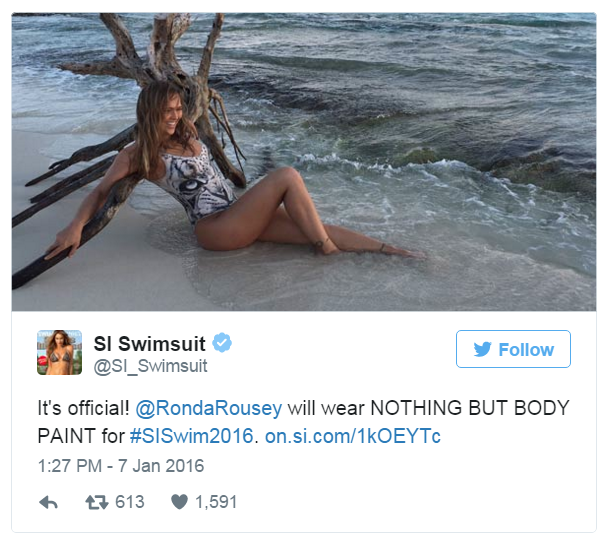Open the @RondaRousey mention
The image size is (610, 544).
(209, 408)
